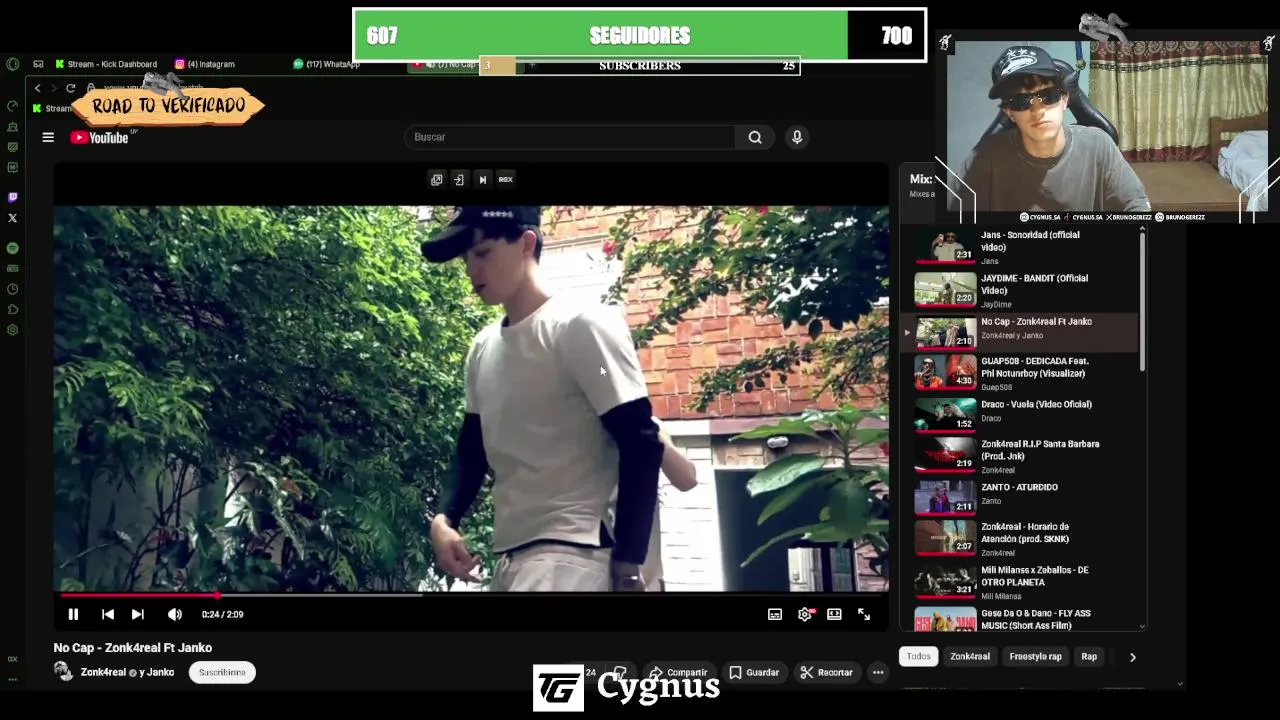Save the video with Guardar
1280x720 pixels.
[x=754, y=672]
